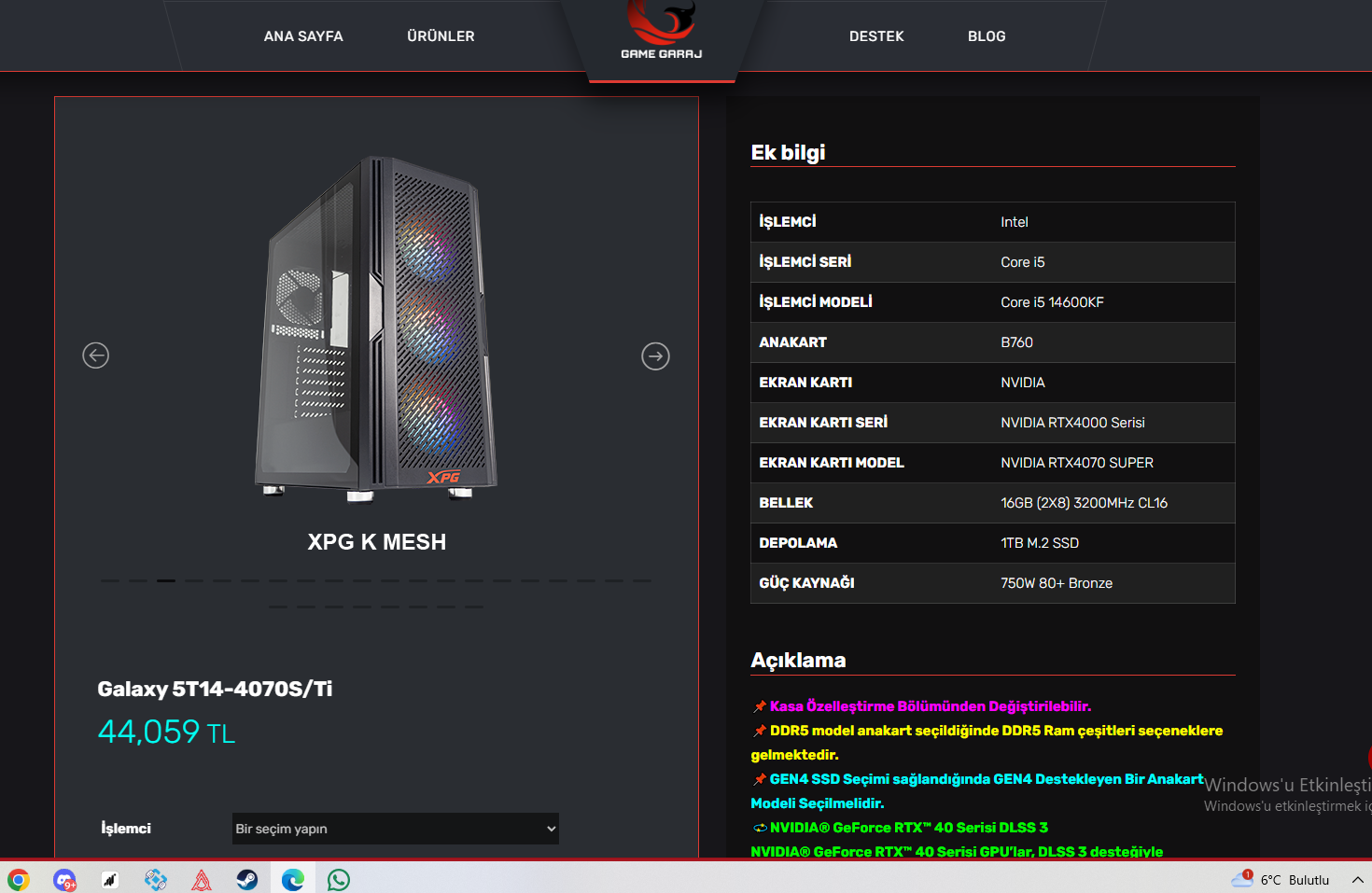Open WhatsApp from the taskbar

click(339, 879)
